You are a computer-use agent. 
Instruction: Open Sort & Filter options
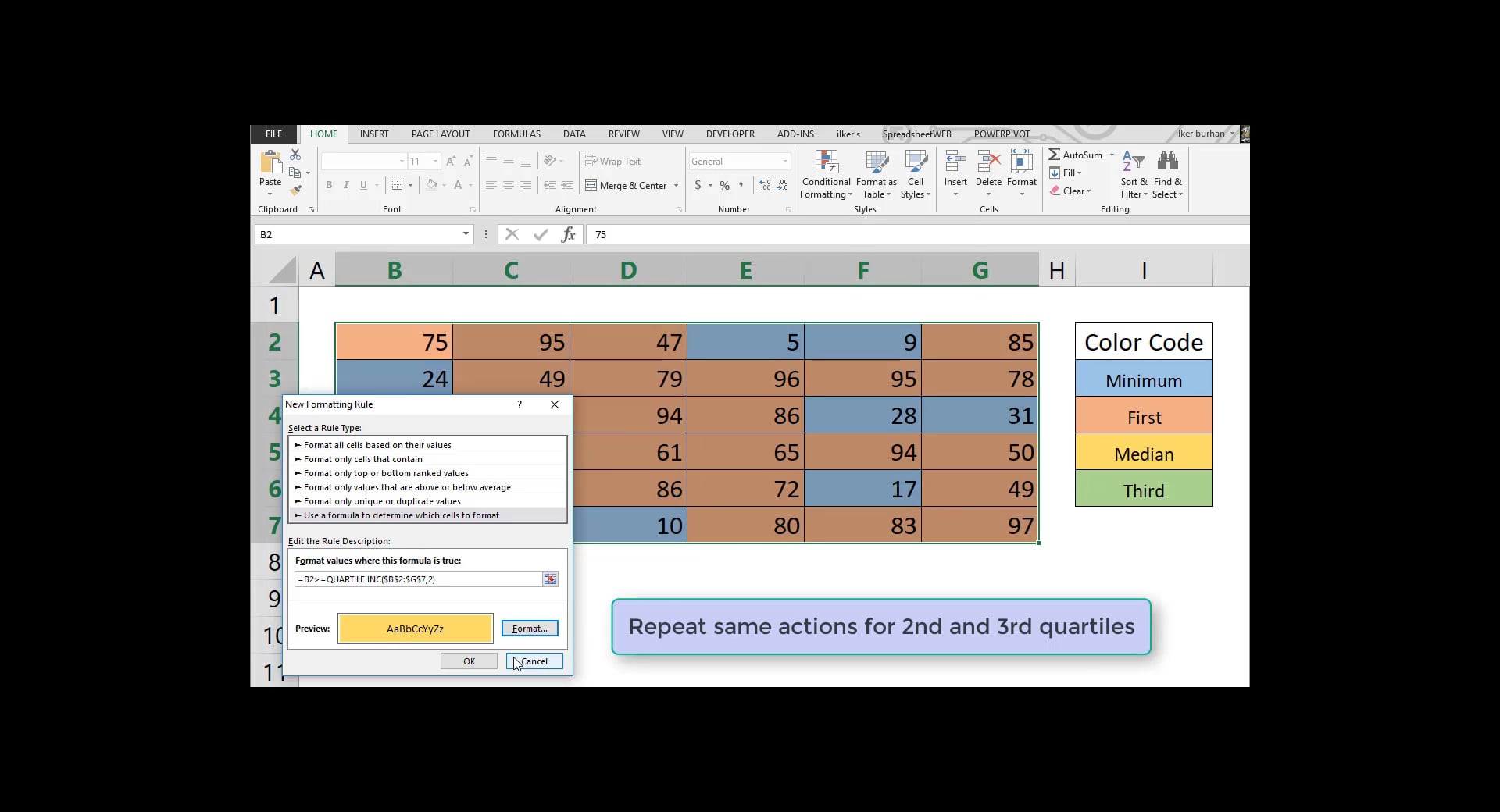click(1133, 173)
